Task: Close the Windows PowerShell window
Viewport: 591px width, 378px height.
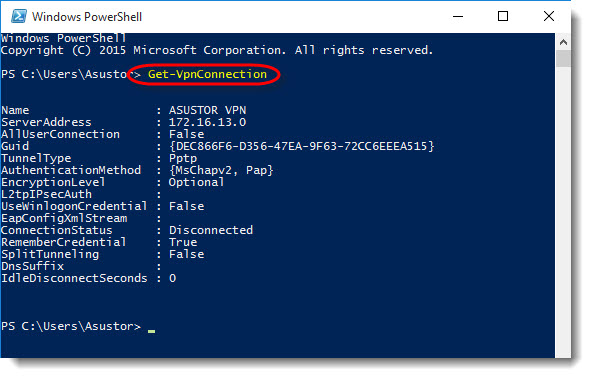Action: point(549,16)
